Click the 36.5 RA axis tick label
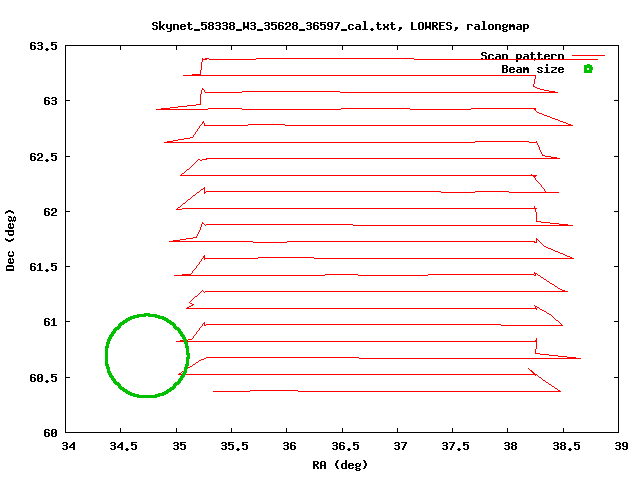The width and height of the screenshot is (640, 480). pyautogui.click(x=345, y=446)
